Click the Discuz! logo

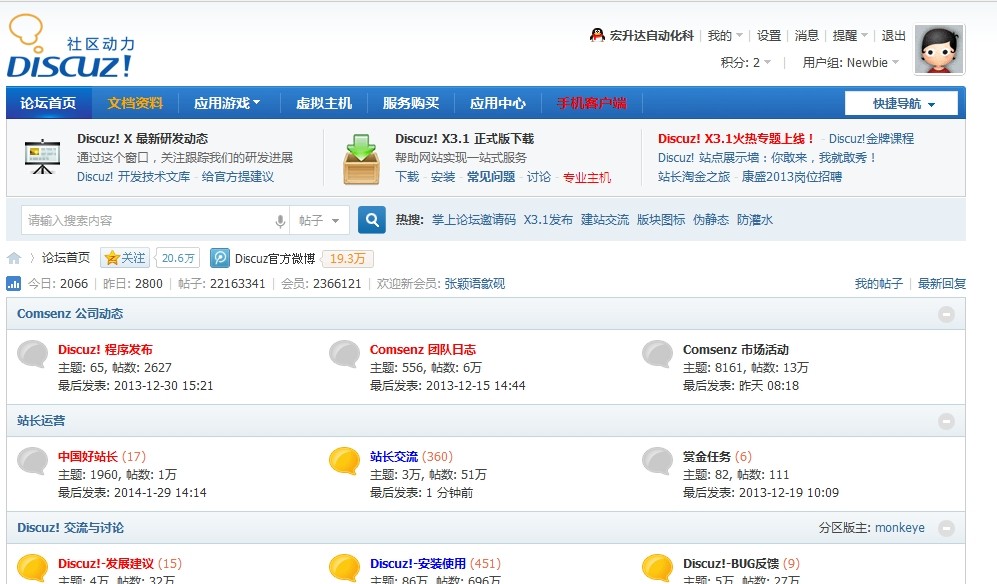[71, 47]
